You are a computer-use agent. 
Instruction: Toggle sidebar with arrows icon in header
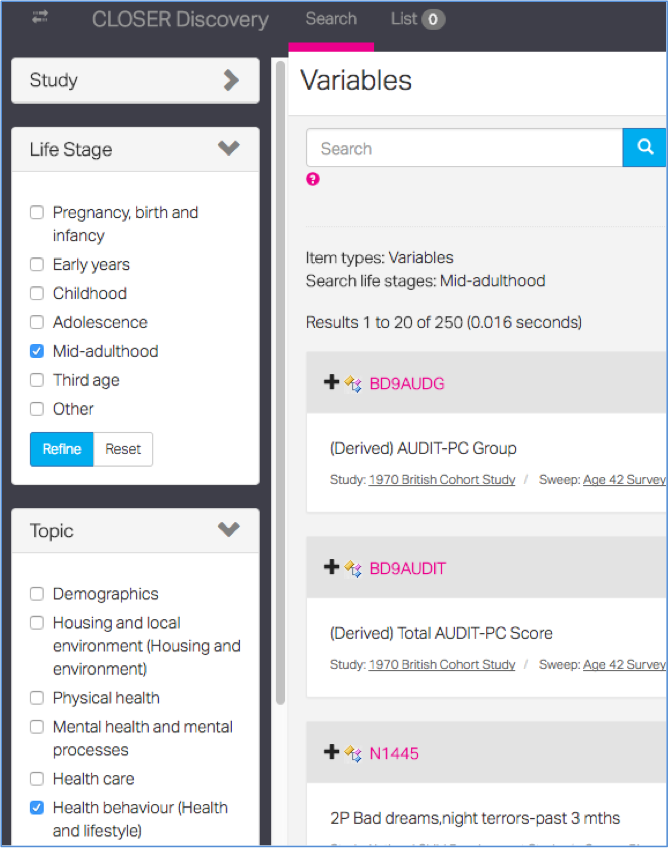pos(40,17)
